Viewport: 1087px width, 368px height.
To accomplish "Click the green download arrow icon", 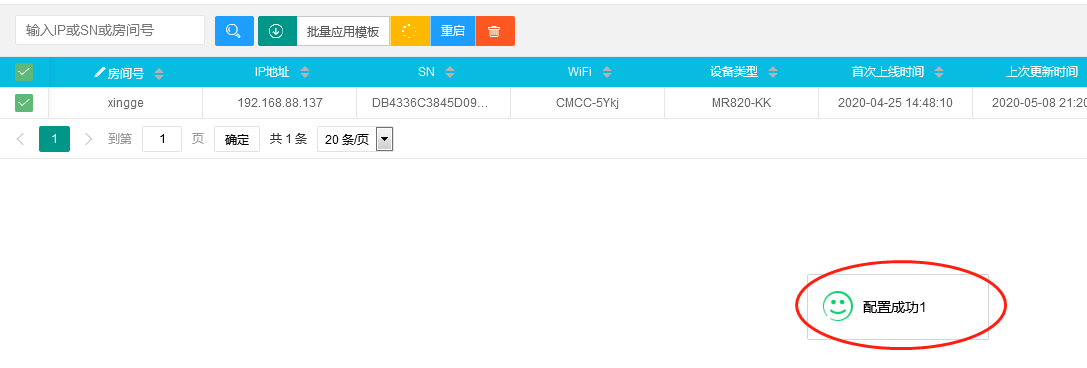I will [277, 31].
